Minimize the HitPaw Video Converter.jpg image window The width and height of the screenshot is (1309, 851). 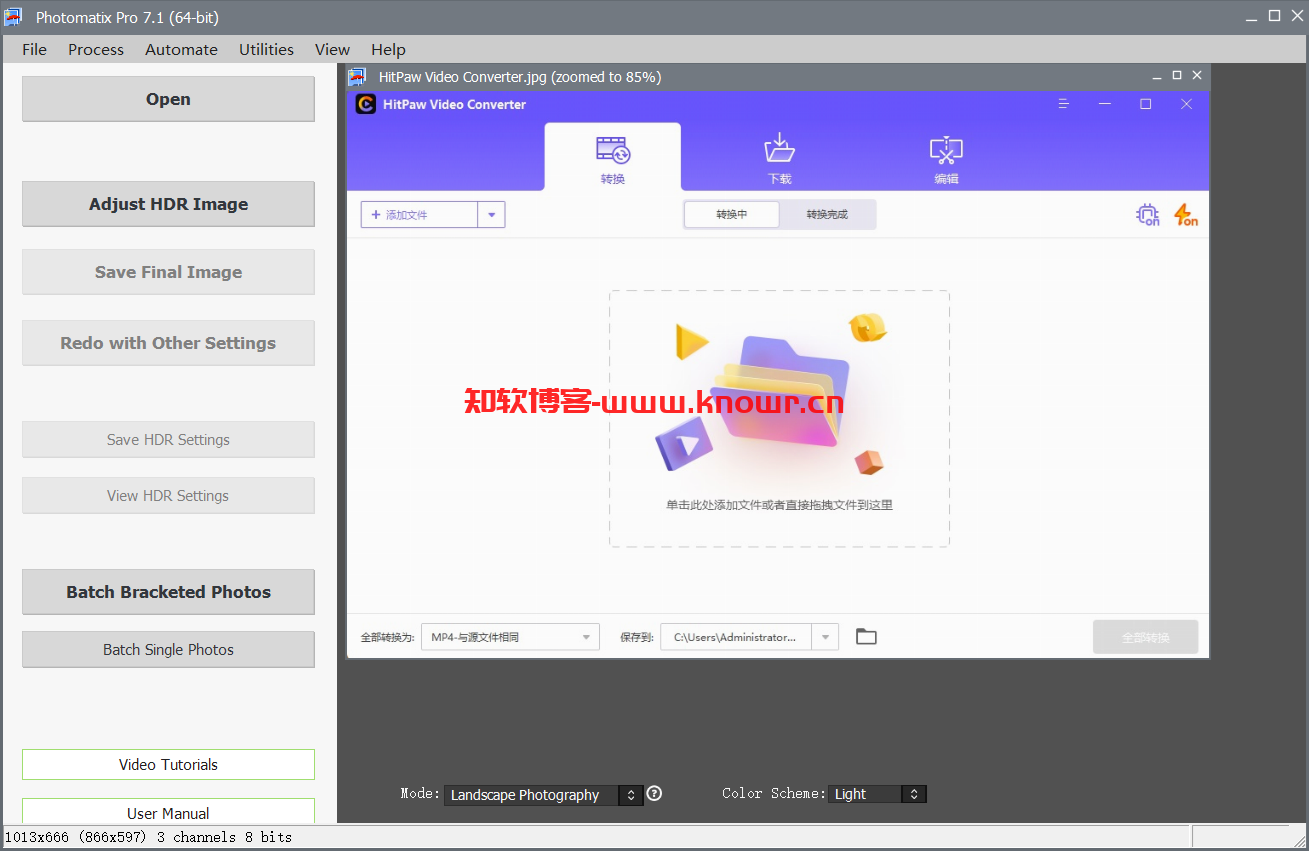(x=1157, y=76)
